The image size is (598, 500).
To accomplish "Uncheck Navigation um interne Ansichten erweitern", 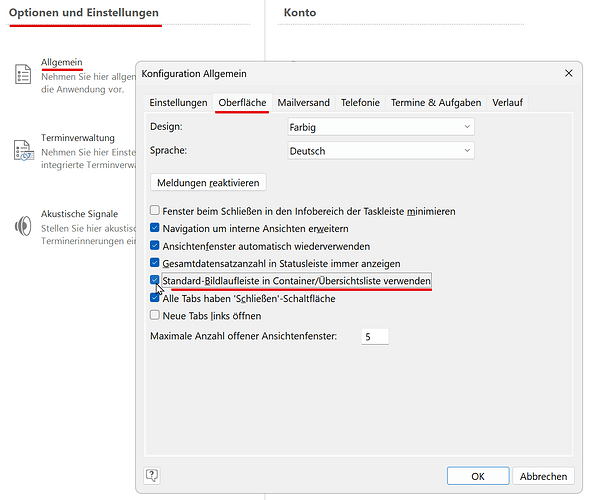I will 154,228.
